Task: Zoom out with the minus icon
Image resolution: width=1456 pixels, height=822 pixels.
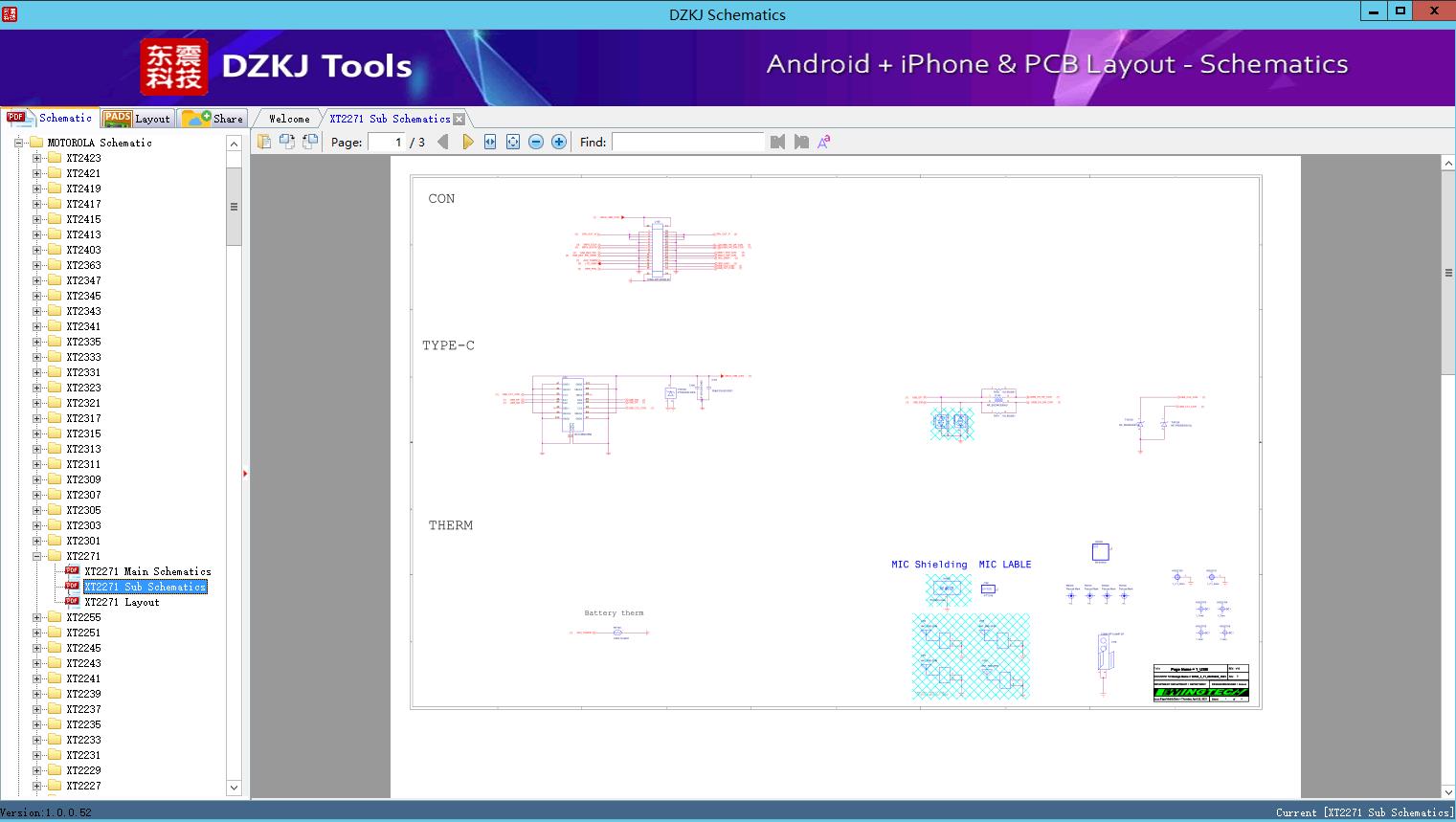Action: pos(536,142)
